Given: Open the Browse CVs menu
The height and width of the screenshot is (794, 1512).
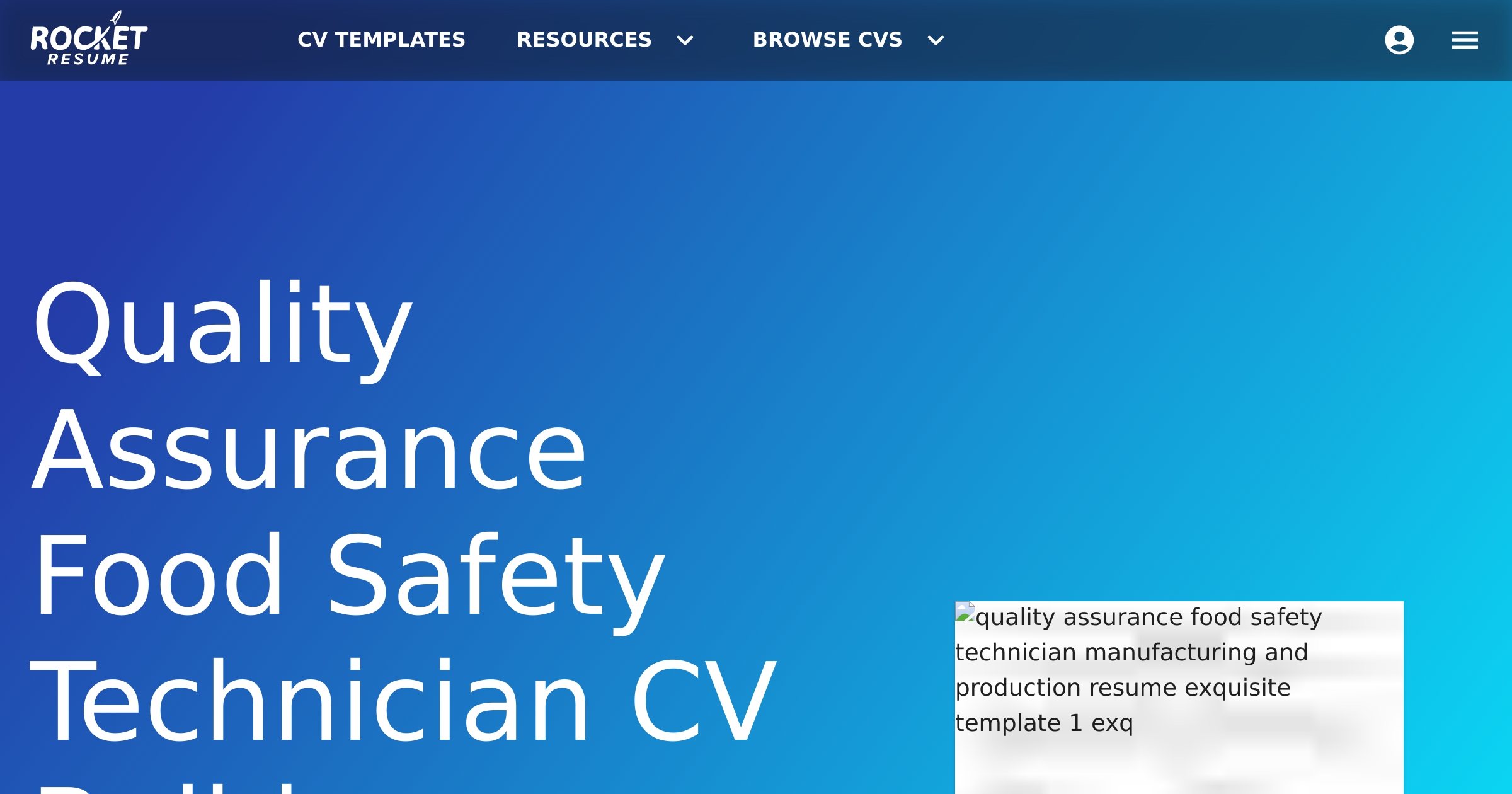Looking at the screenshot, I should pyautogui.click(x=827, y=40).
